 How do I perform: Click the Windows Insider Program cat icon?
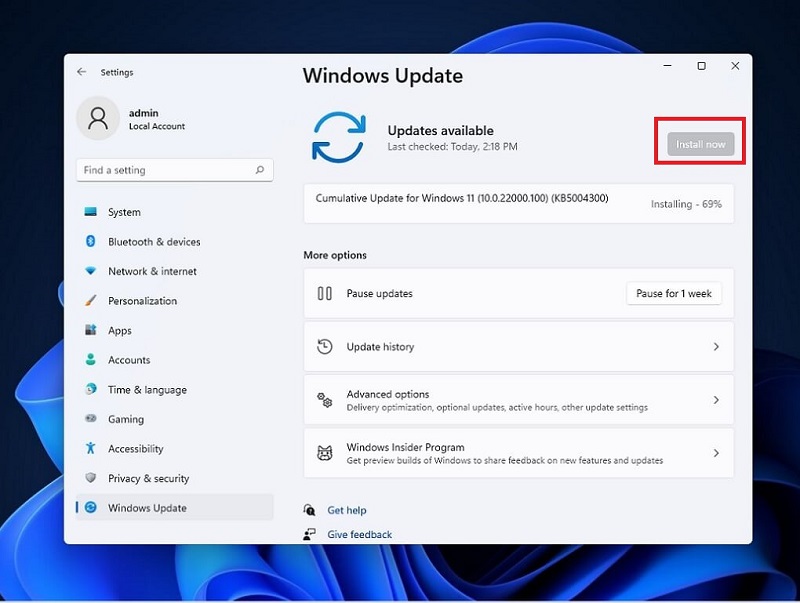pos(324,453)
